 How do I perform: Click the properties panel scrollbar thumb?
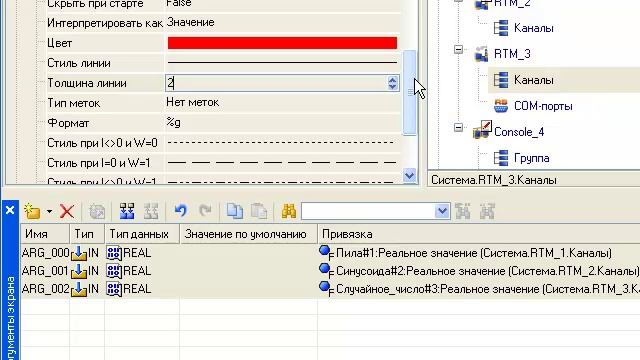[x=409, y=93]
